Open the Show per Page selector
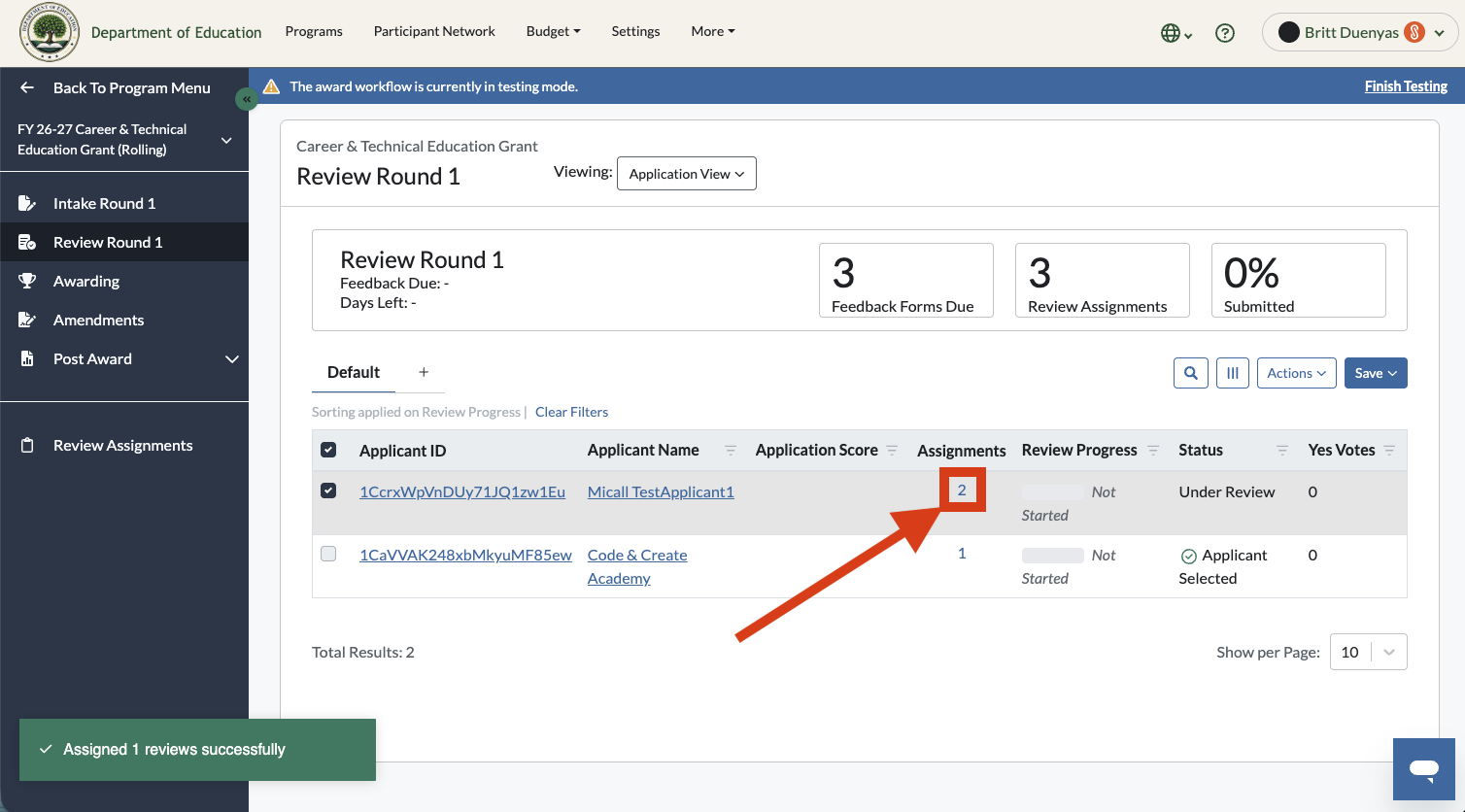Image resolution: width=1465 pixels, height=812 pixels. [1368, 652]
